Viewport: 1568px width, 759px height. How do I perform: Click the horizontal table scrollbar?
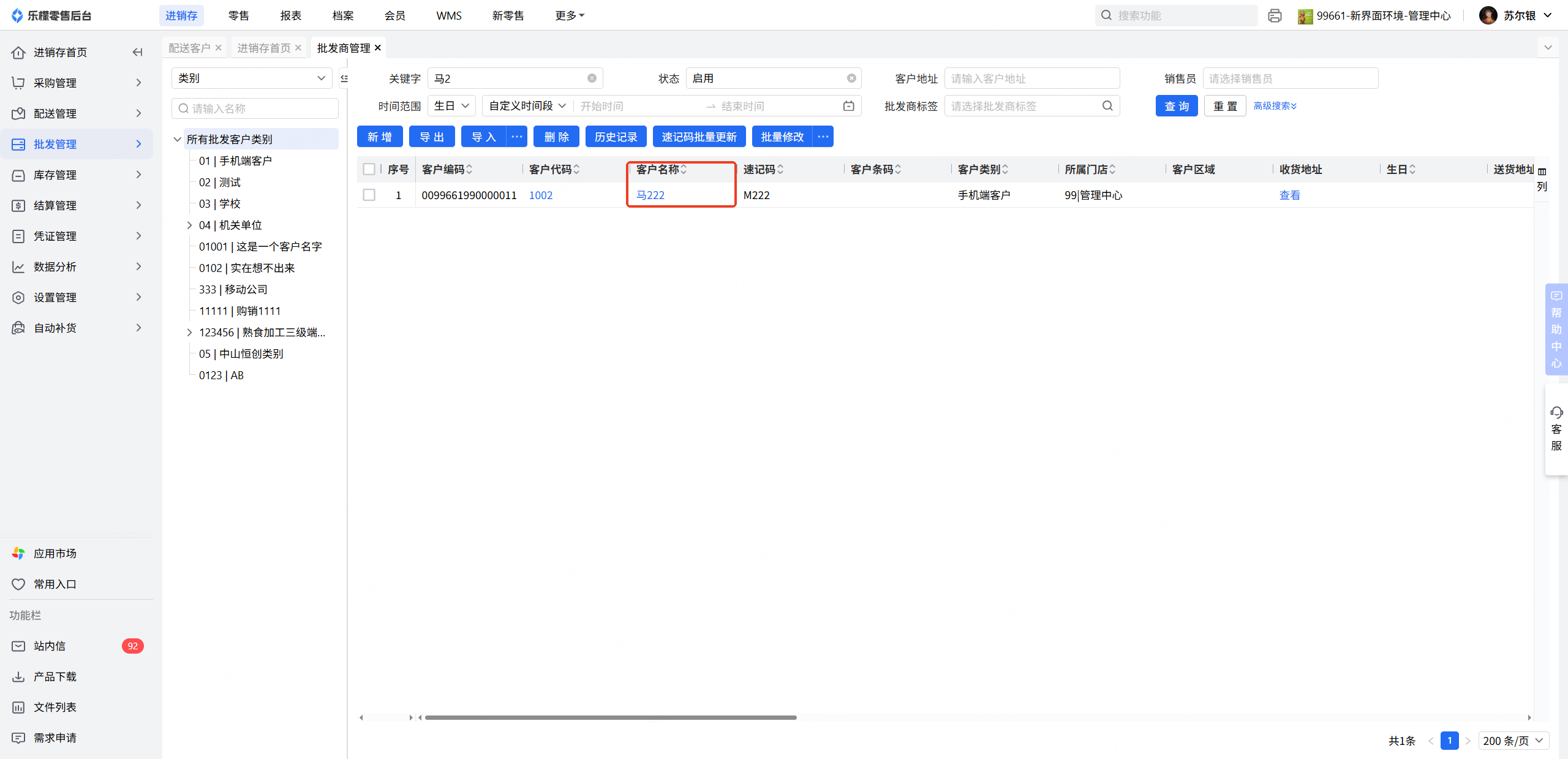click(610, 717)
